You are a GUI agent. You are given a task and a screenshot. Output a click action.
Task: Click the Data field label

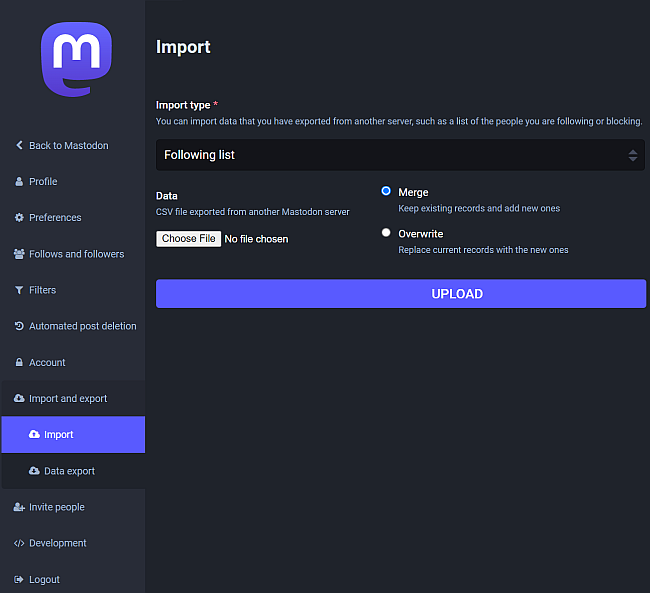[x=167, y=196]
